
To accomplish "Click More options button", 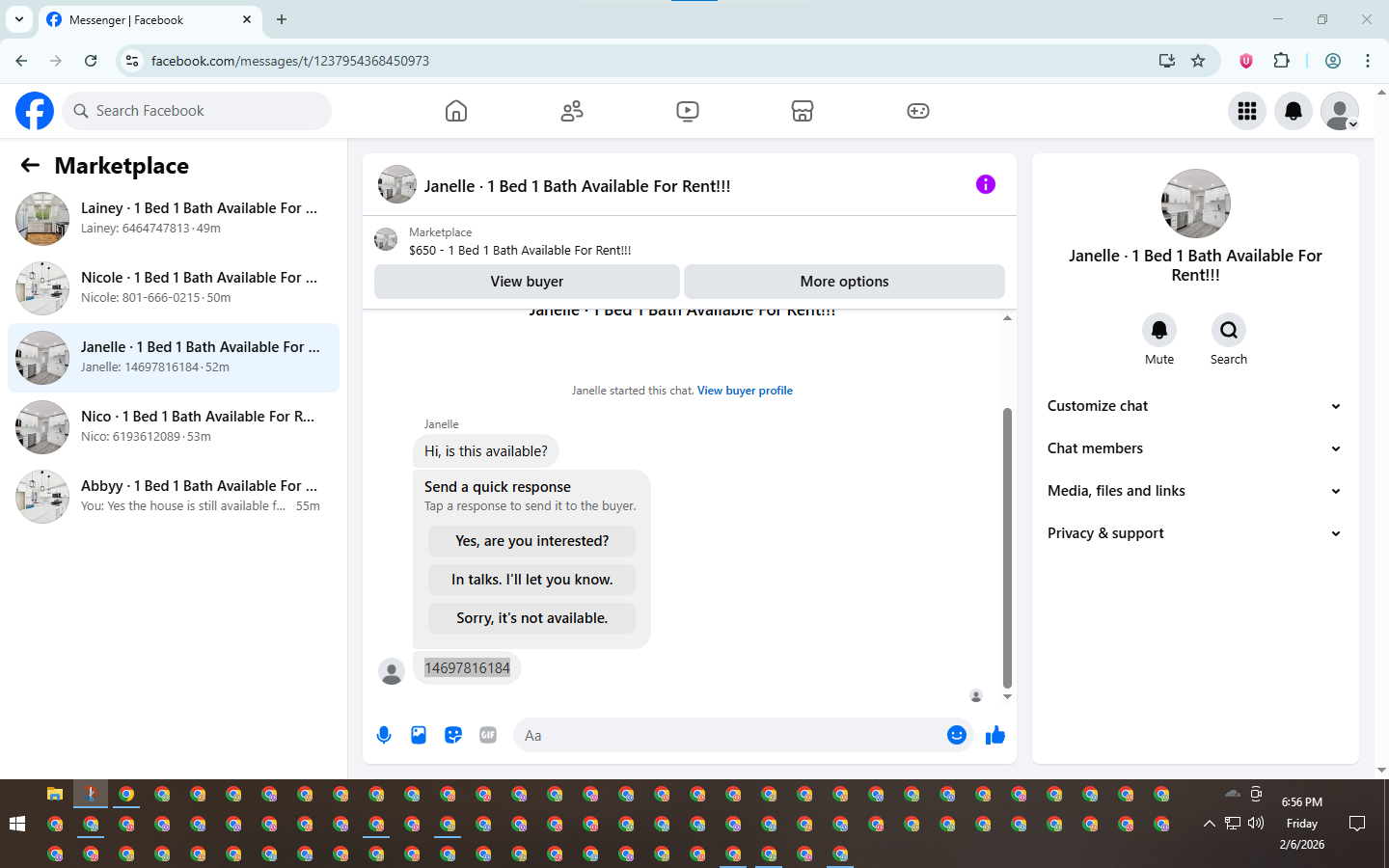I will tap(844, 282).
